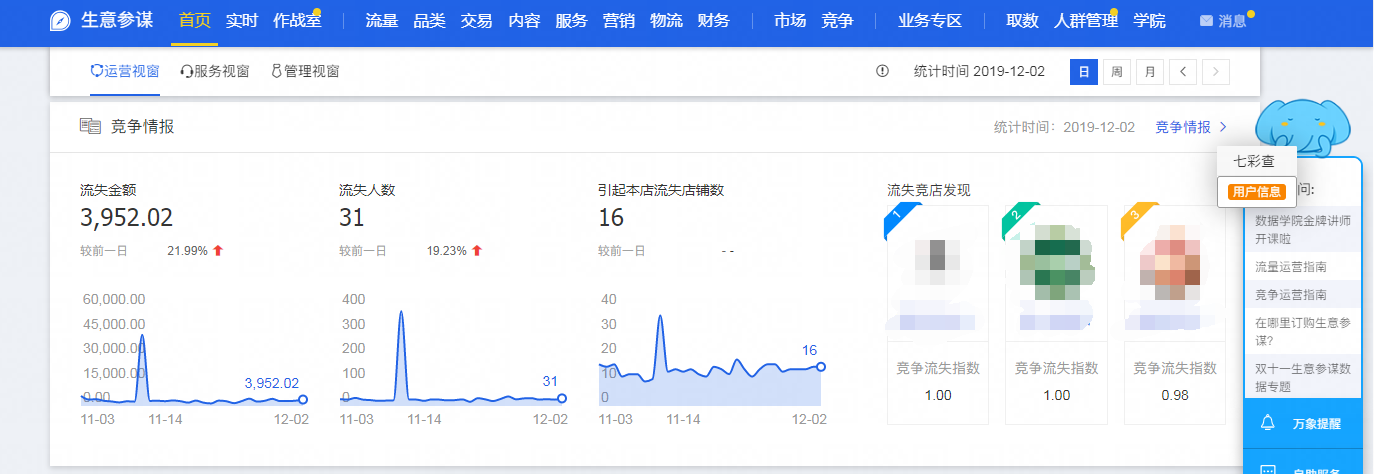Image resolution: width=1374 pixels, height=474 pixels.
Task: Click the 竞争情报 section header icon
Action: [x=91, y=126]
